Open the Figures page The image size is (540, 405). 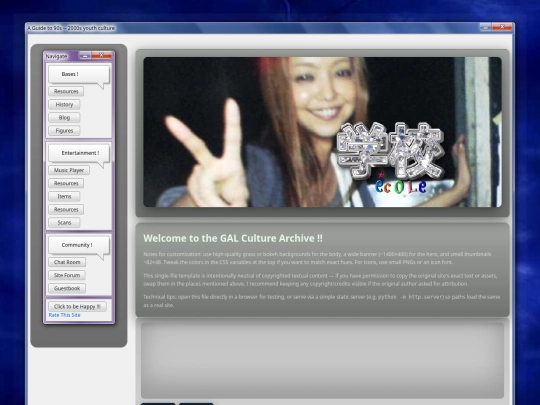tap(64, 131)
